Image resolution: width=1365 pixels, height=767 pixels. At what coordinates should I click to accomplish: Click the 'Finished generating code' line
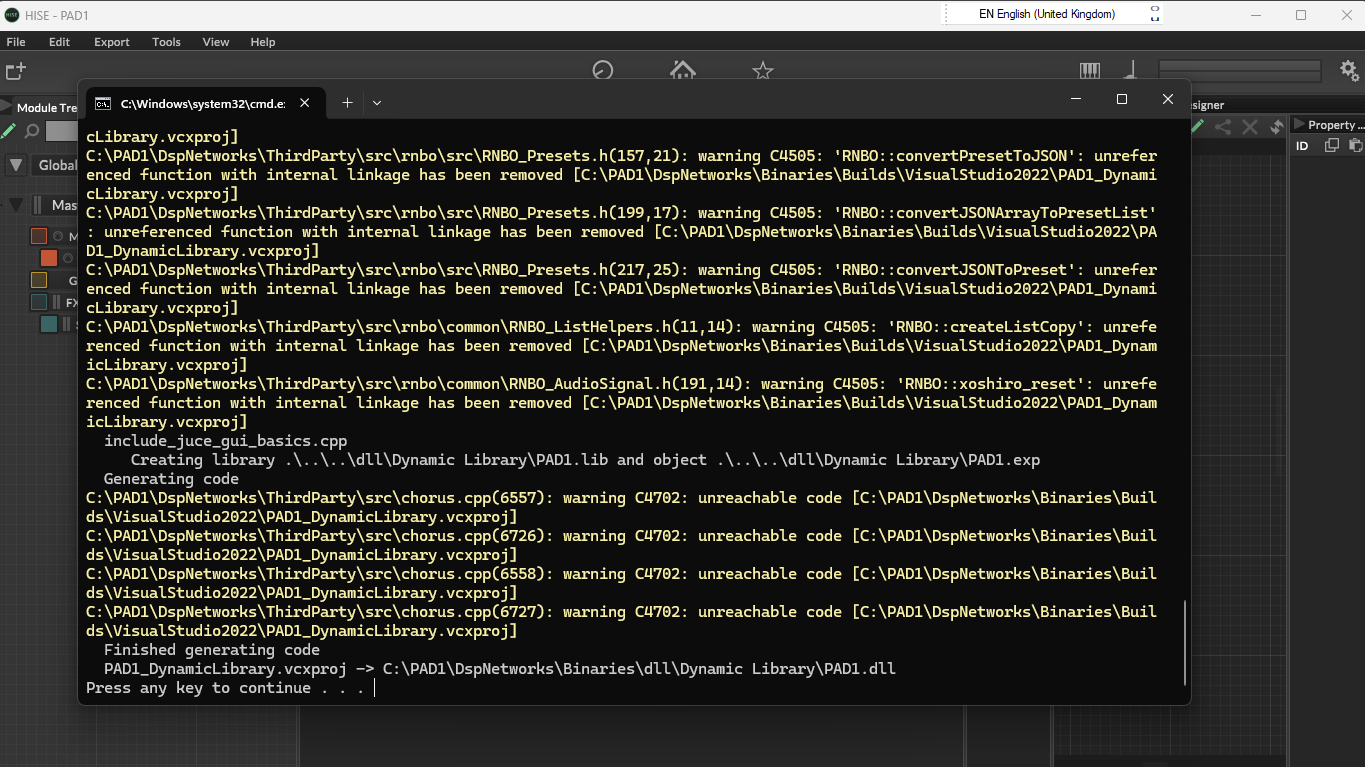pyautogui.click(x=212, y=650)
